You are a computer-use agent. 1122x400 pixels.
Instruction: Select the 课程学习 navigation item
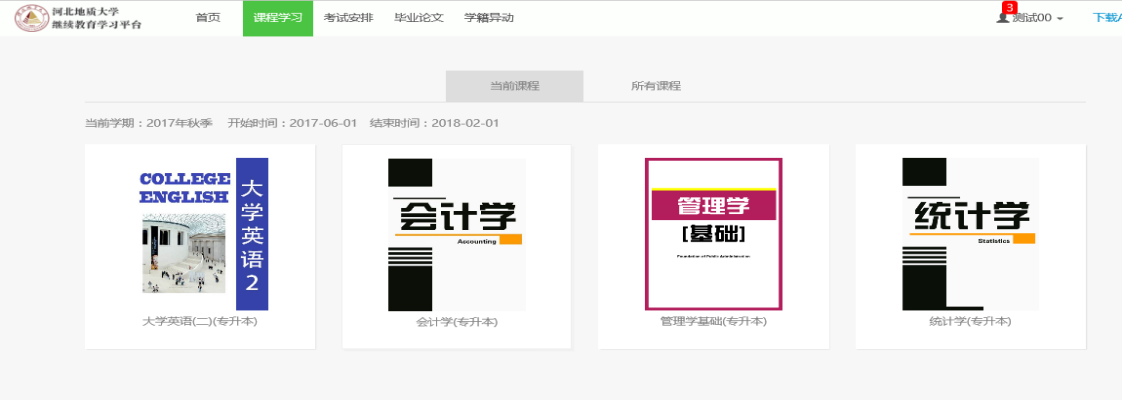coord(278,18)
